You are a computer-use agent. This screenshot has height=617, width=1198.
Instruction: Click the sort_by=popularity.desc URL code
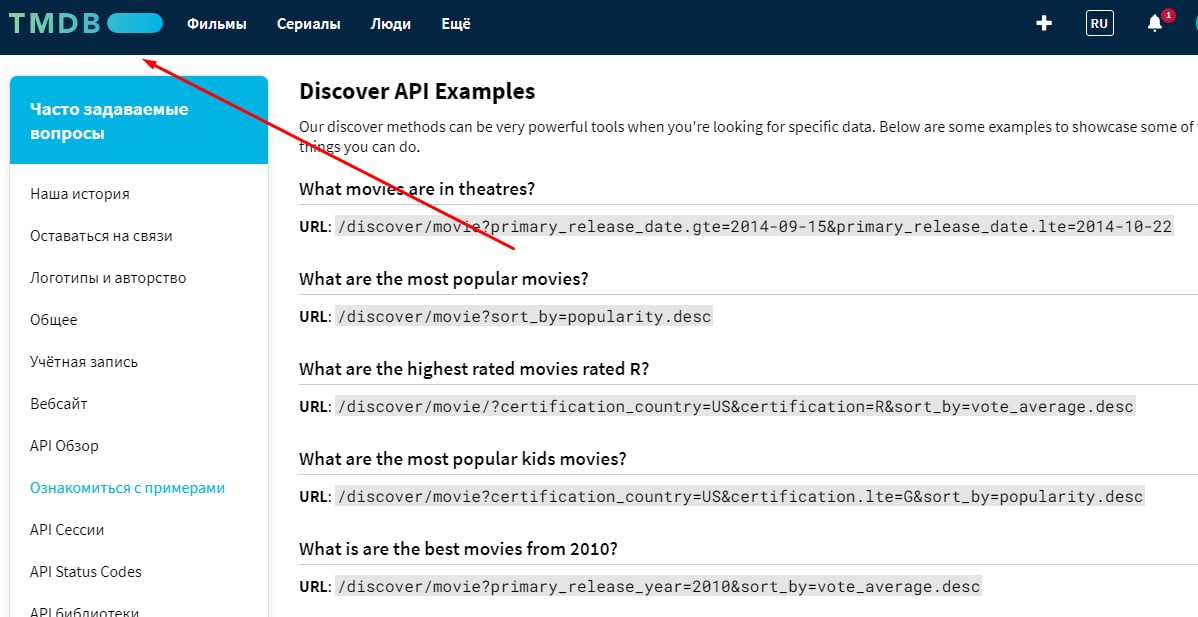[x=524, y=316]
